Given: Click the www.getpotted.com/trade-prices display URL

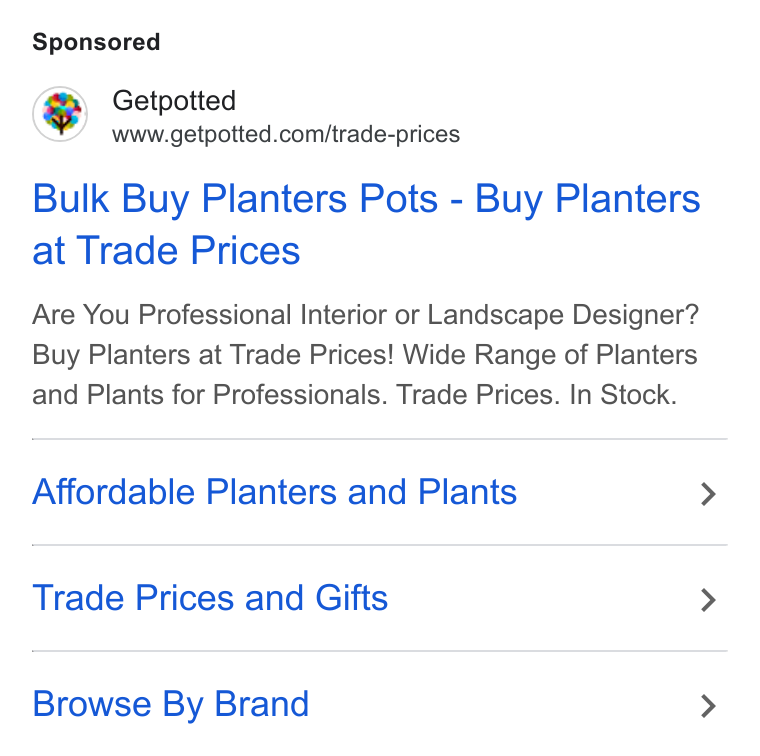Looking at the screenshot, I should coord(286,135).
